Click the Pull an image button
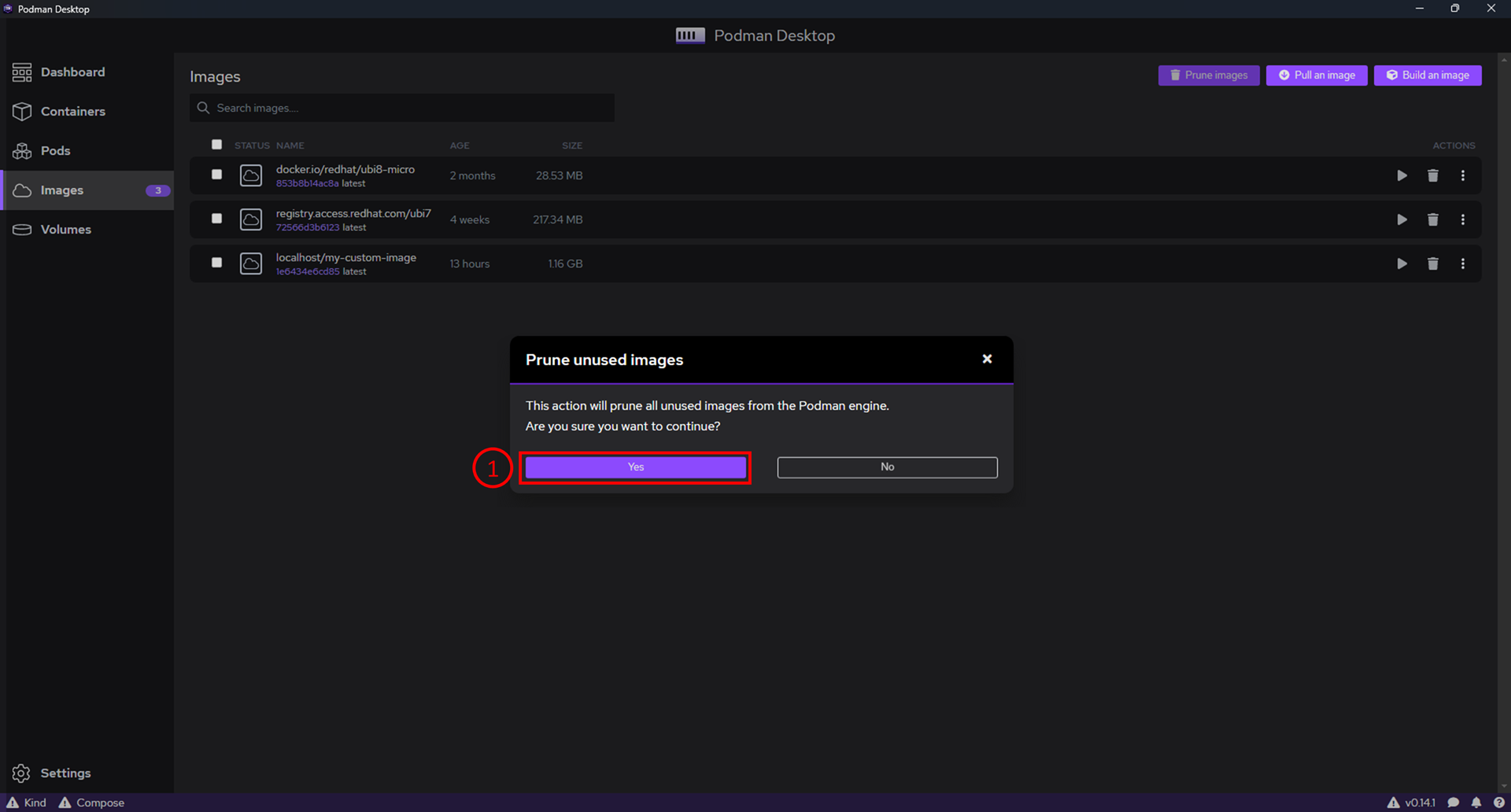1511x812 pixels. tap(1317, 76)
